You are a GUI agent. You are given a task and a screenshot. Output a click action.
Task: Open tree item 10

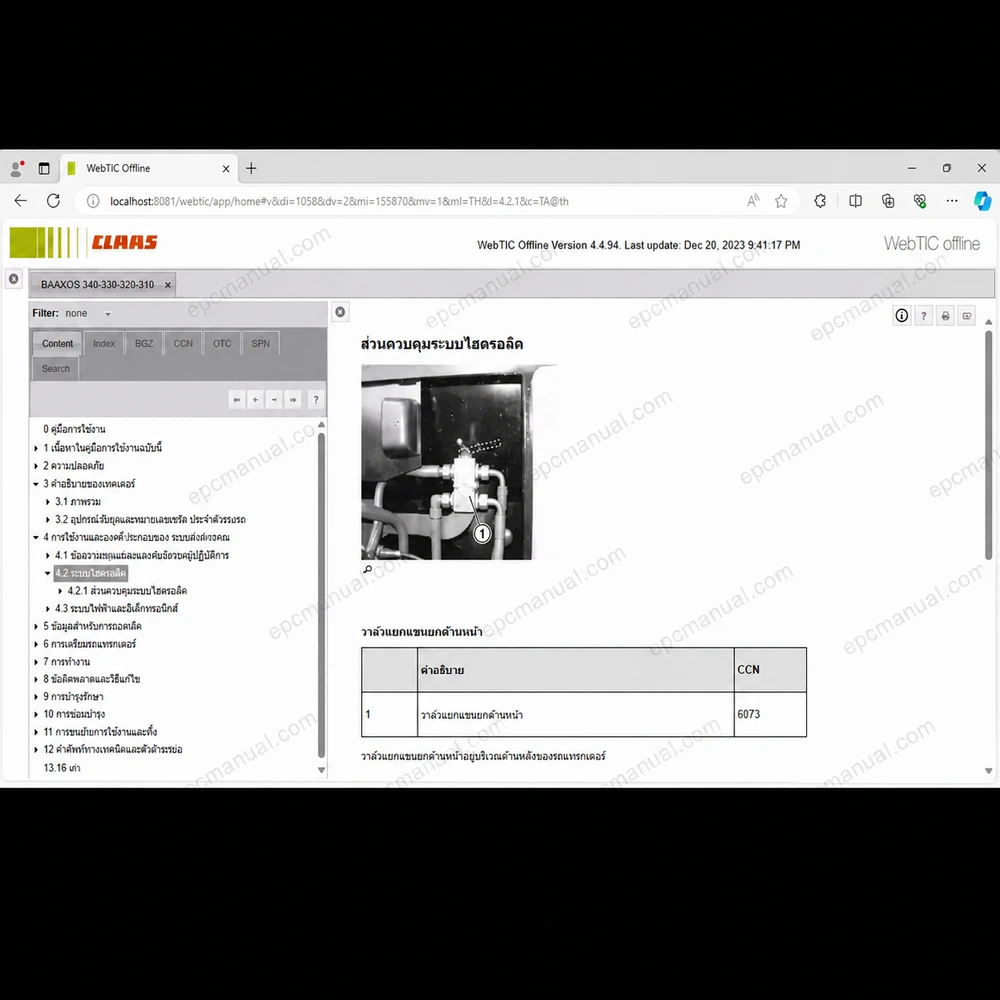(74, 714)
